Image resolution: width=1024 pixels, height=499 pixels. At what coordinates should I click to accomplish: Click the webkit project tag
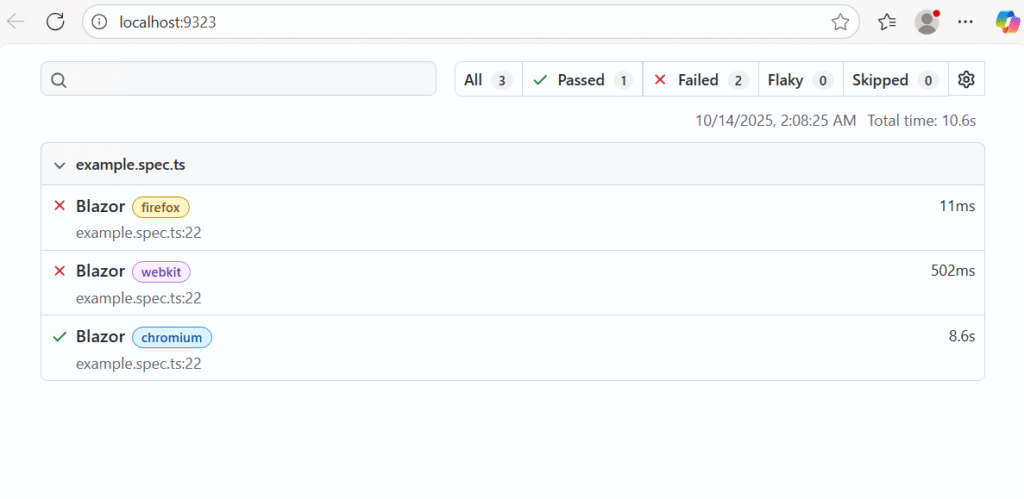coord(161,272)
